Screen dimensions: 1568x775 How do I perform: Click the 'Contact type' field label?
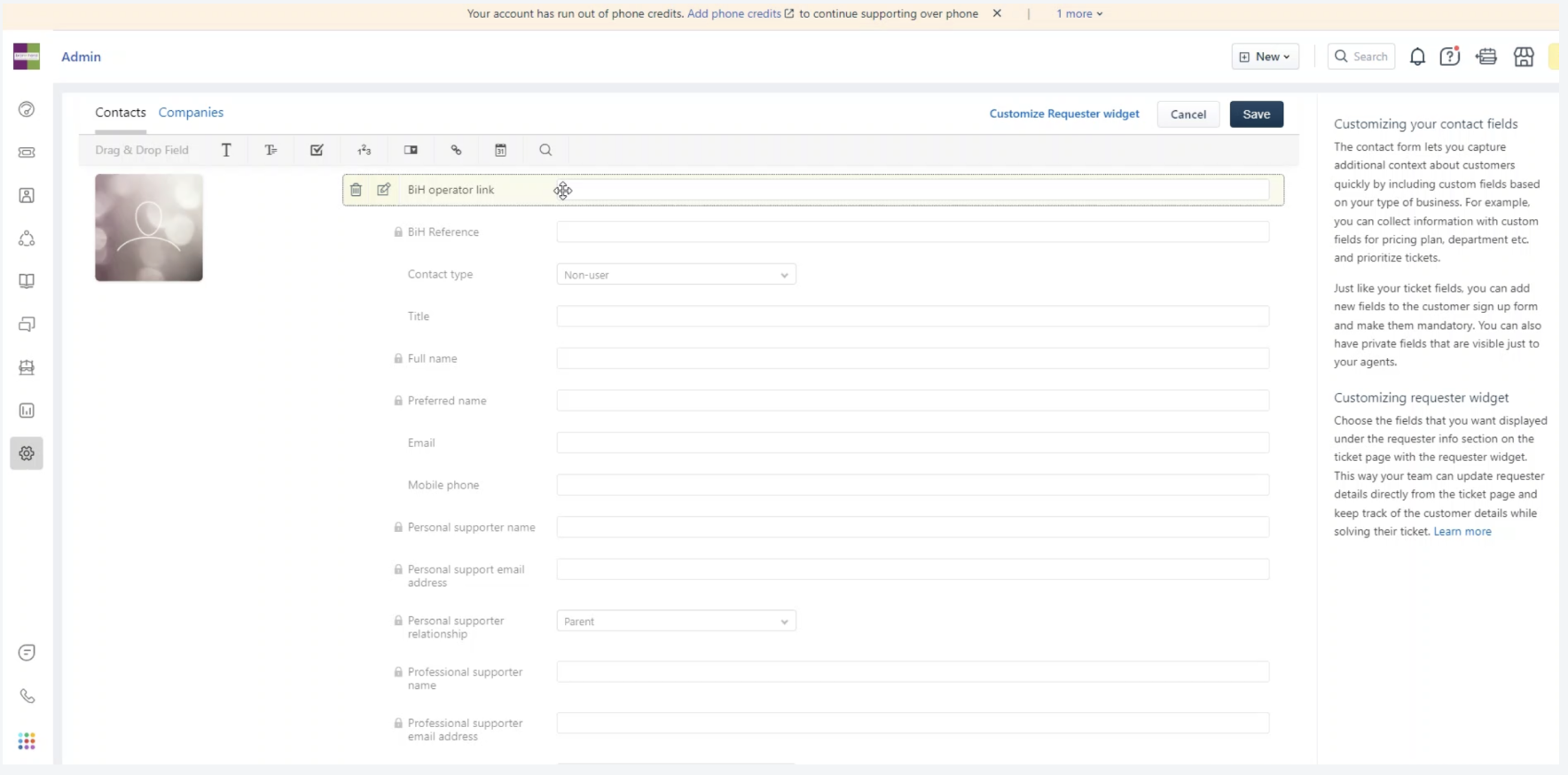point(440,275)
